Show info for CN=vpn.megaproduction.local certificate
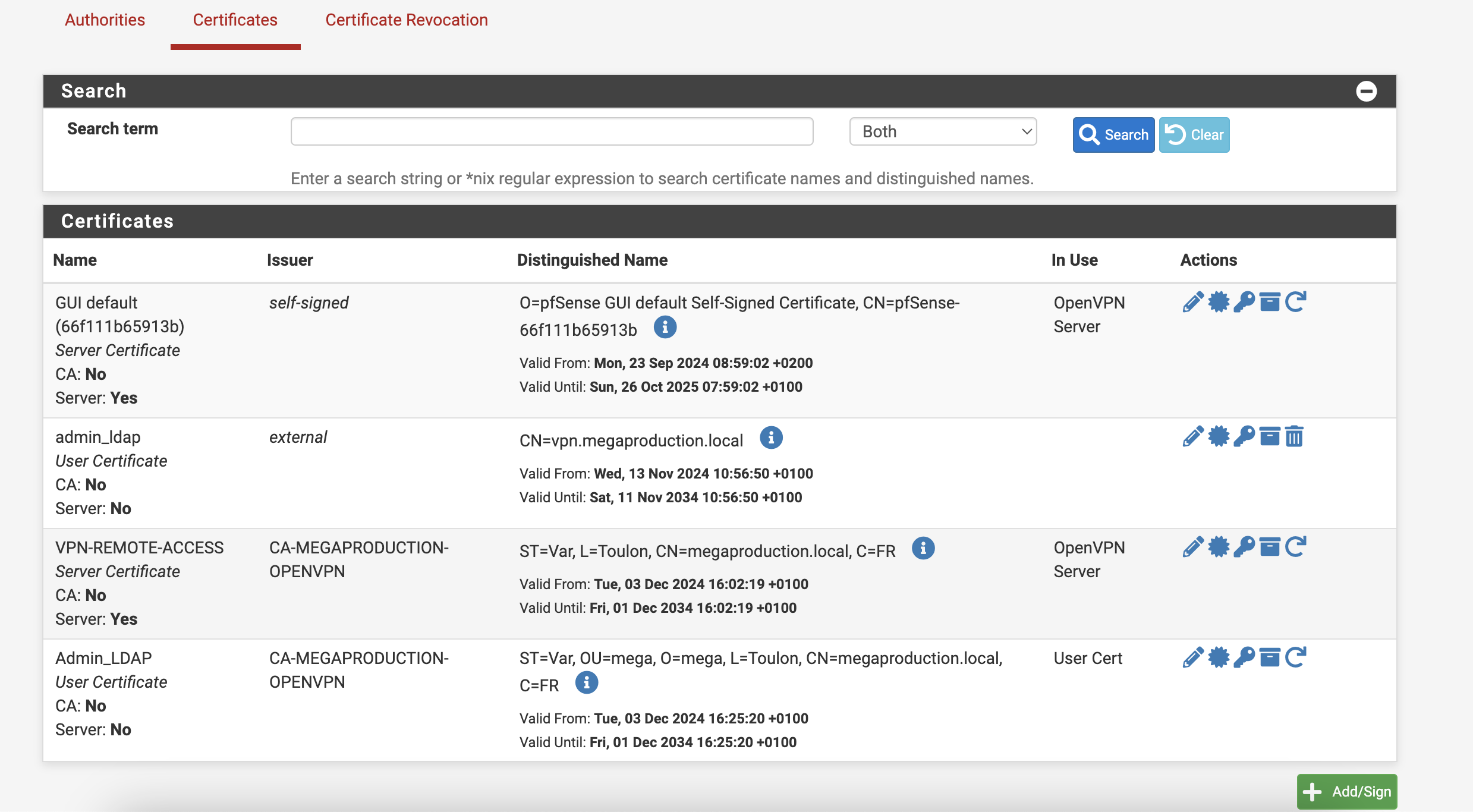Screen dimensions: 1473x812 (771, 438)
